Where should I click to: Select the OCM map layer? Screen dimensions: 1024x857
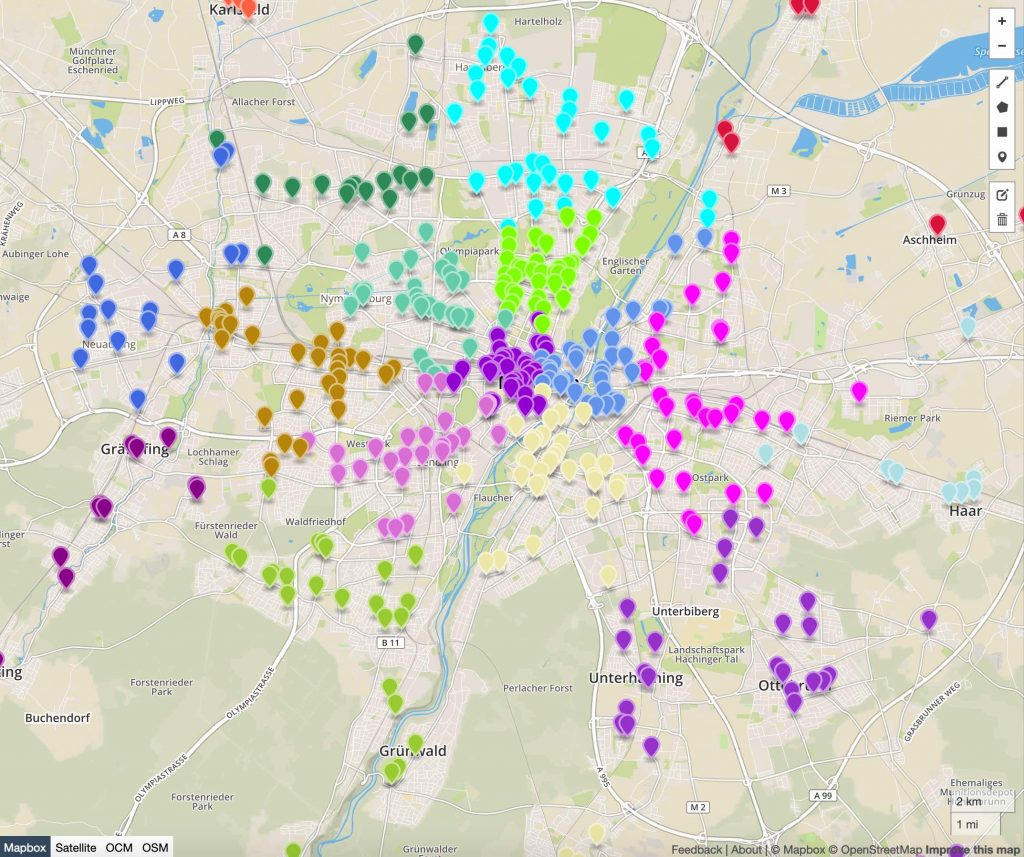point(119,847)
